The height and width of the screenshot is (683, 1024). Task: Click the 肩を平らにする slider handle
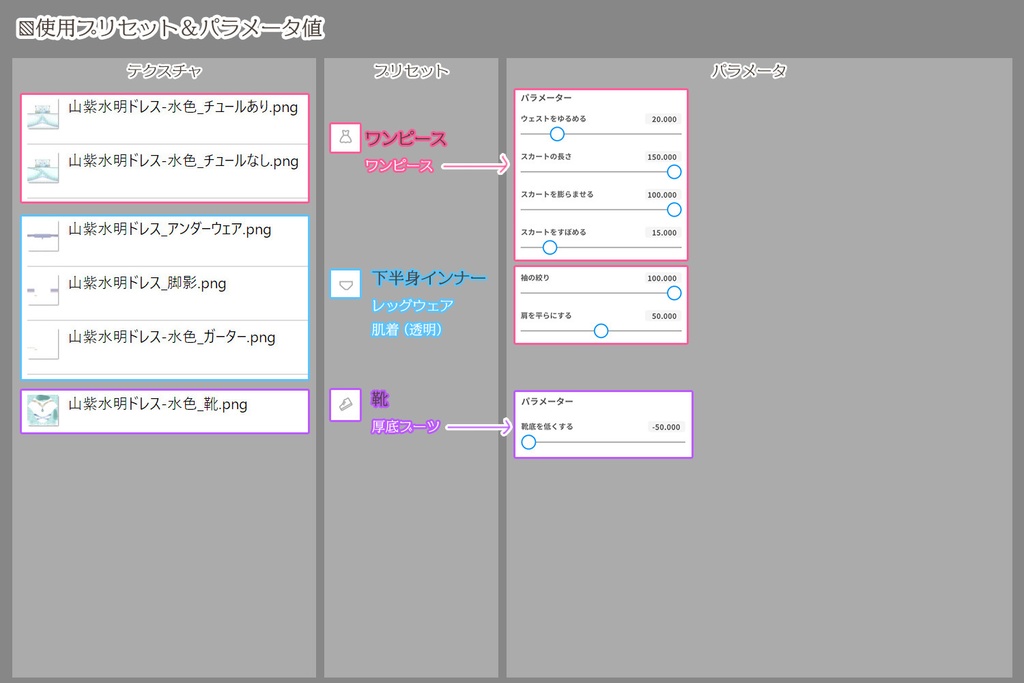point(601,331)
